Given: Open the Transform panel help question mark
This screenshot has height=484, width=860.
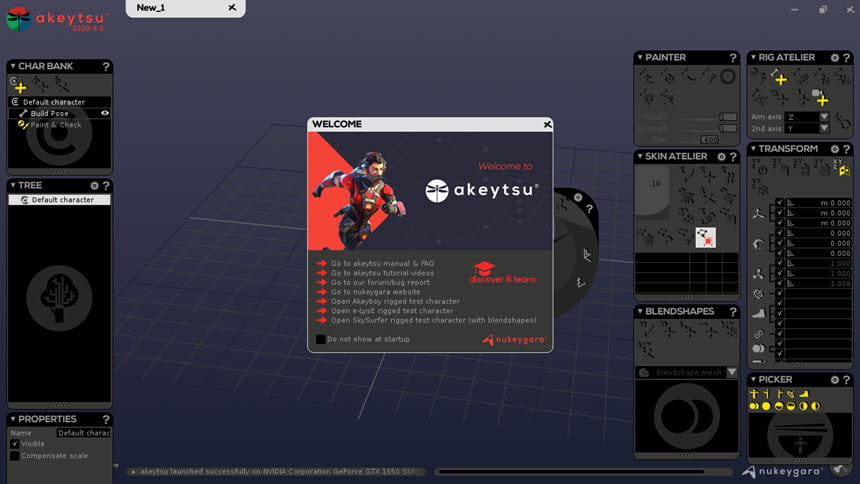Looking at the screenshot, I should 846,149.
